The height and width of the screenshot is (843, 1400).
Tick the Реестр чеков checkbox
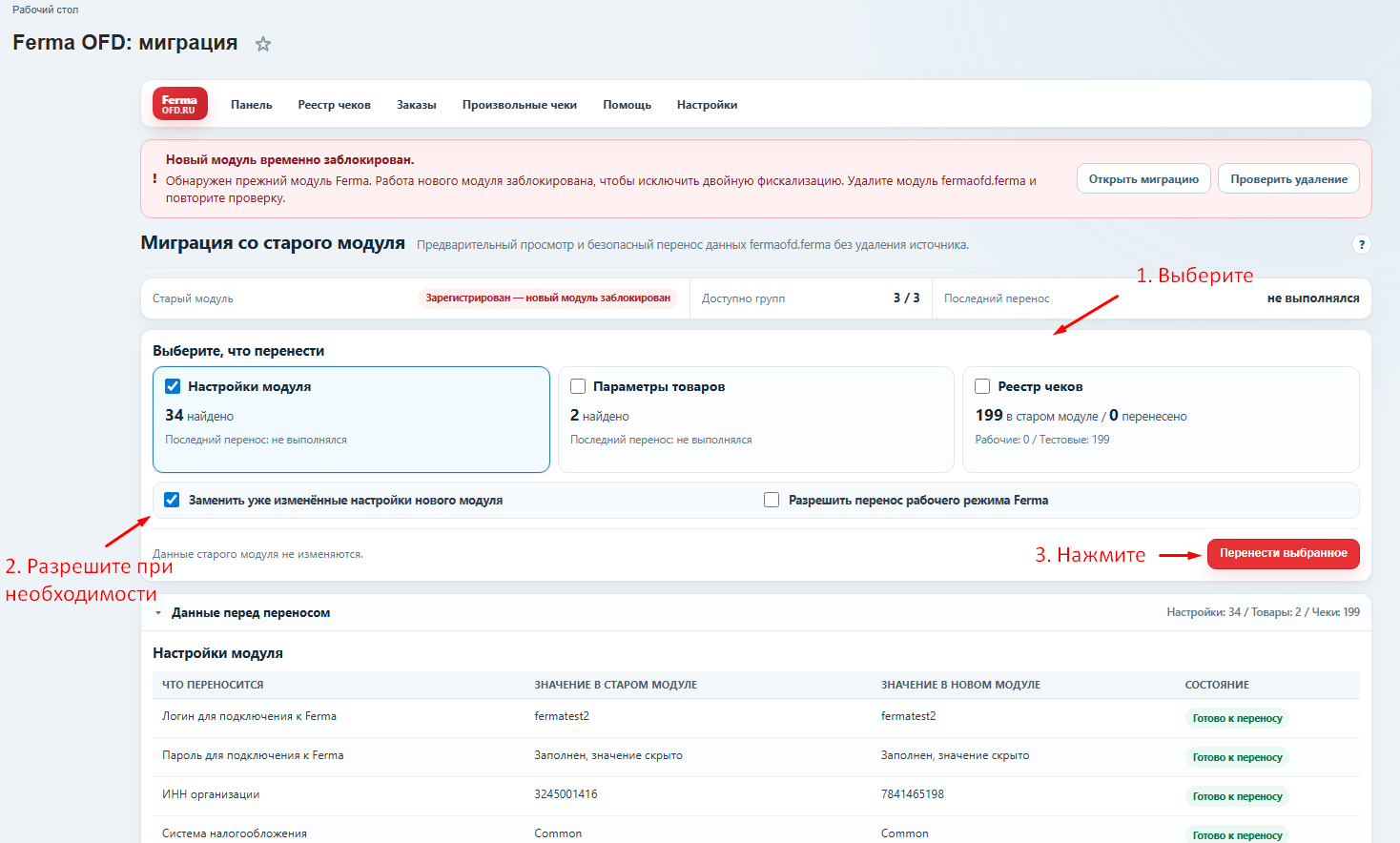(982, 386)
